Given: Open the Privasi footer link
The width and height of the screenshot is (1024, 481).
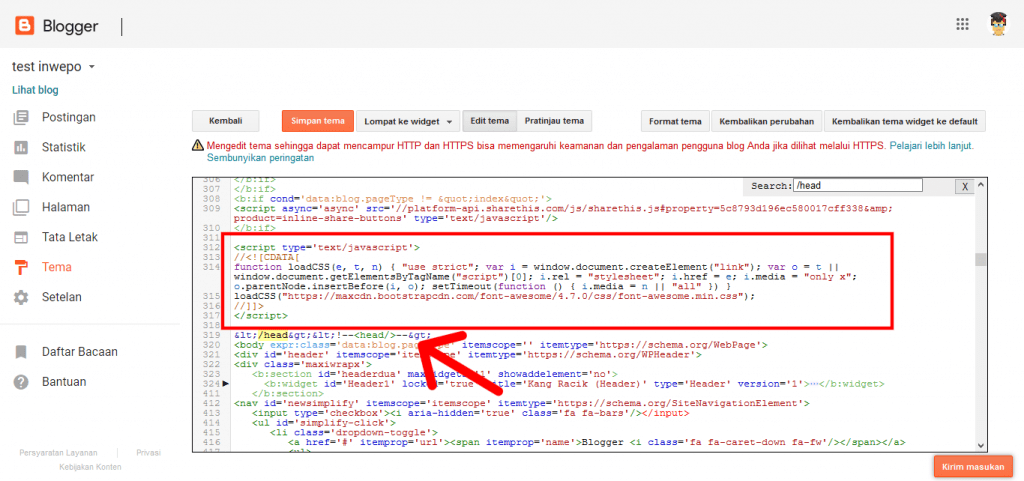Looking at the screenshot, I should [148, 452].
